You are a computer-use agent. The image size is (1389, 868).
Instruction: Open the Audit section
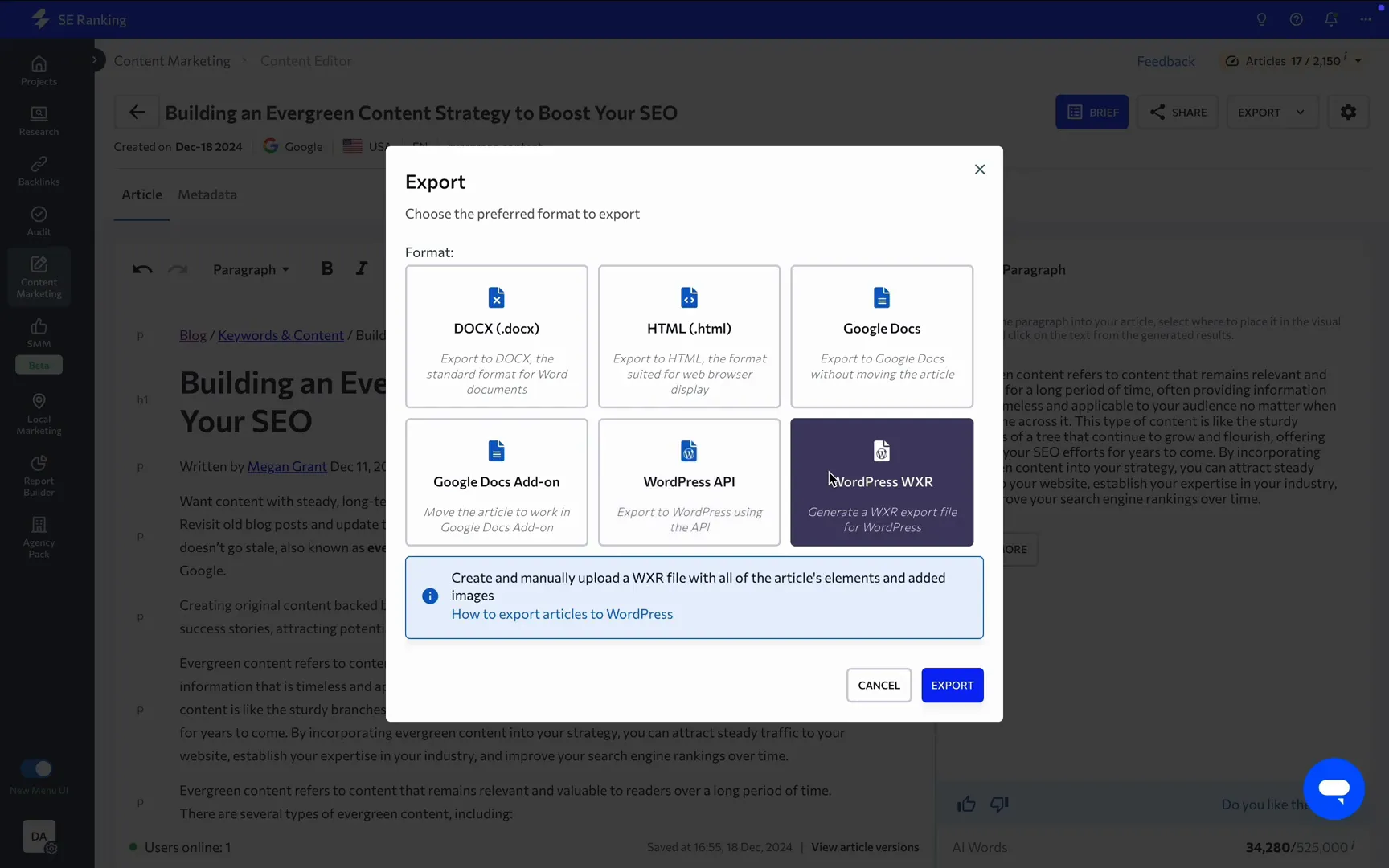click(x=38, y=221)
